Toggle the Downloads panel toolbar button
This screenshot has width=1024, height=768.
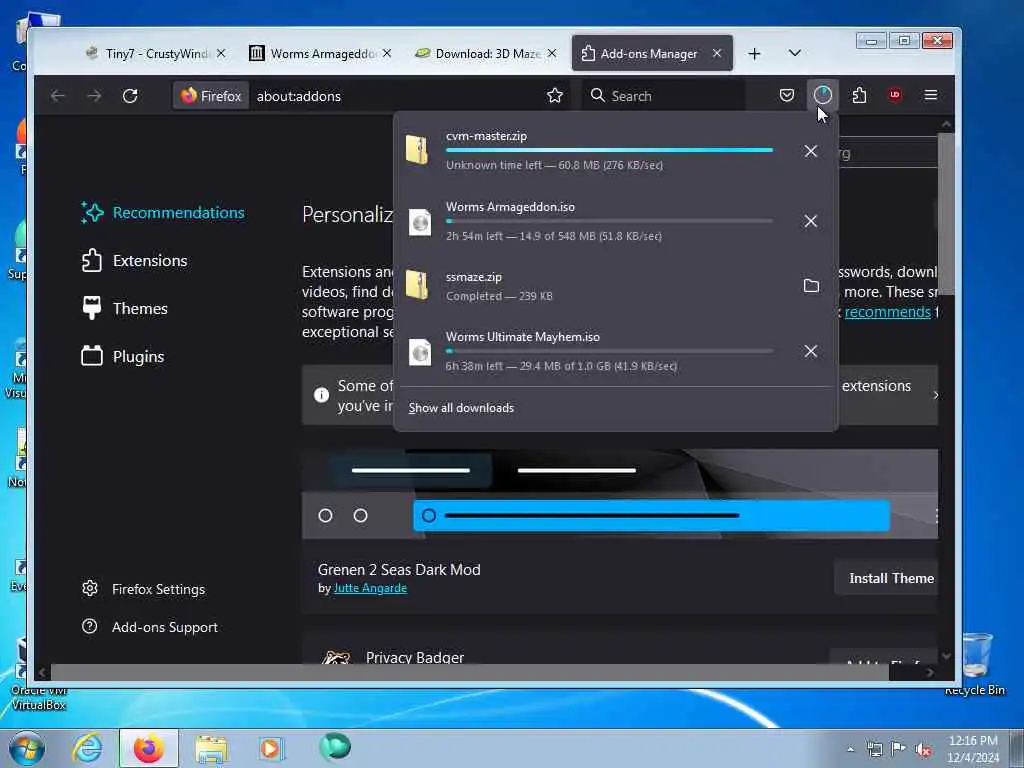tap(823, 95)
